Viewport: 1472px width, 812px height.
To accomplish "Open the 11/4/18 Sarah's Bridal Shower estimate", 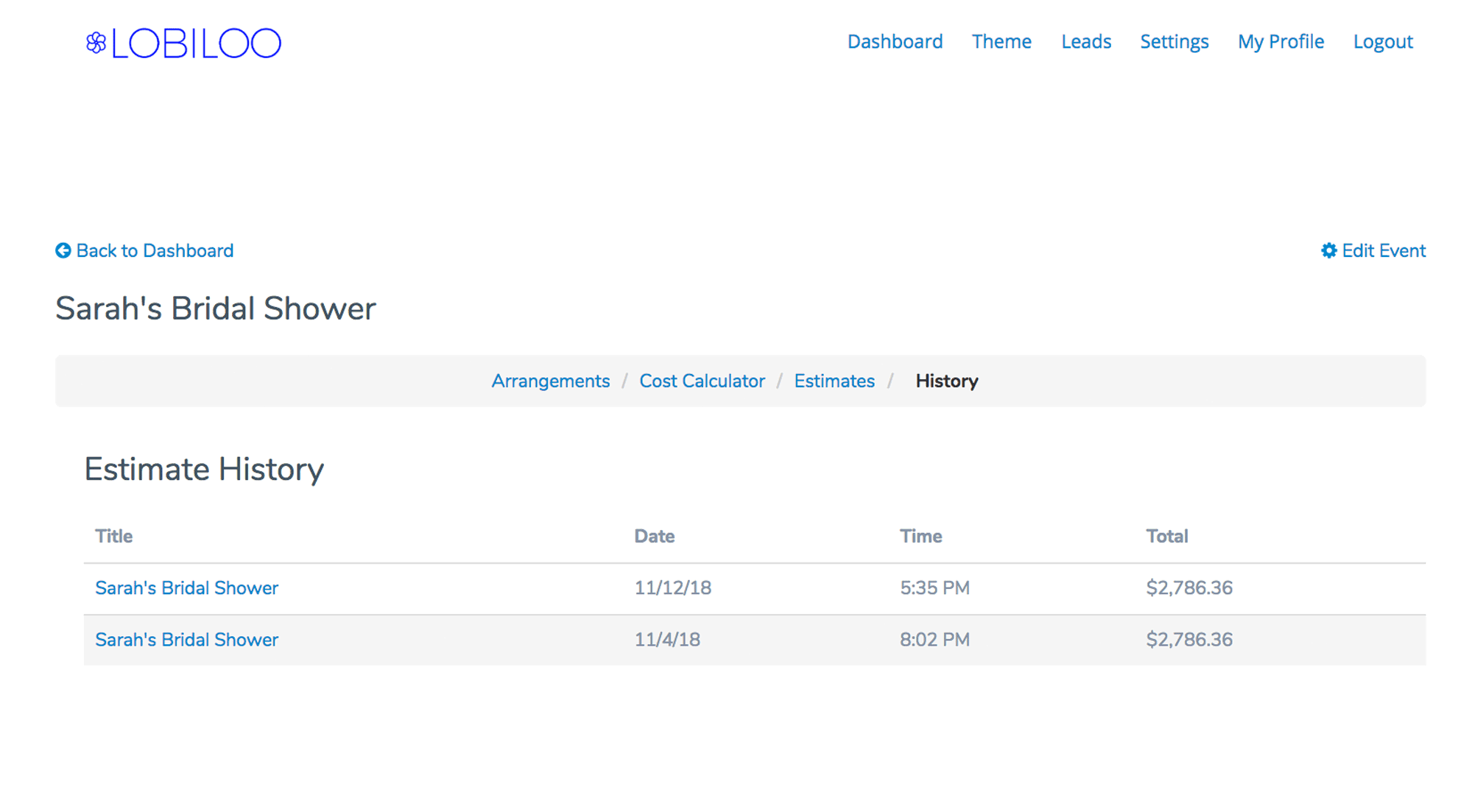I will coord(186,639).
